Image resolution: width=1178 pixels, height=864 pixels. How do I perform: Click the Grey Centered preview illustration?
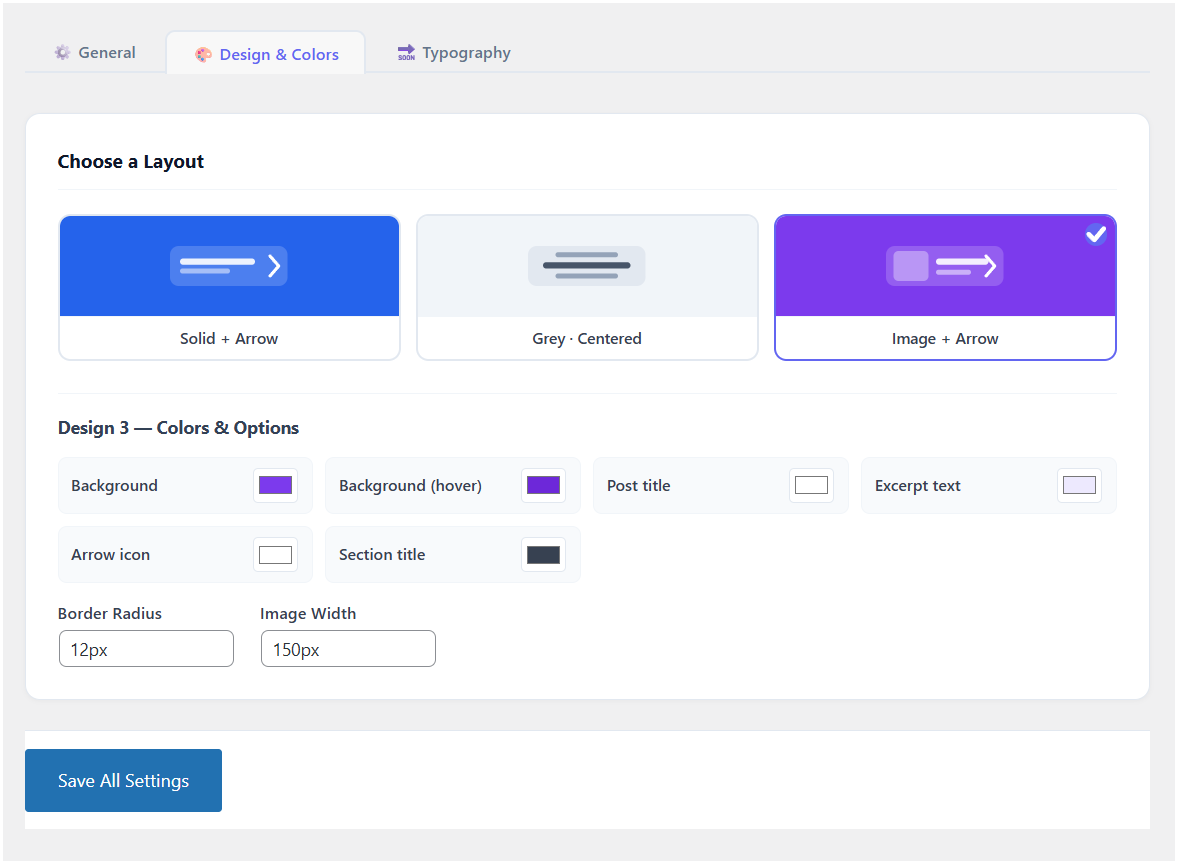587,266
